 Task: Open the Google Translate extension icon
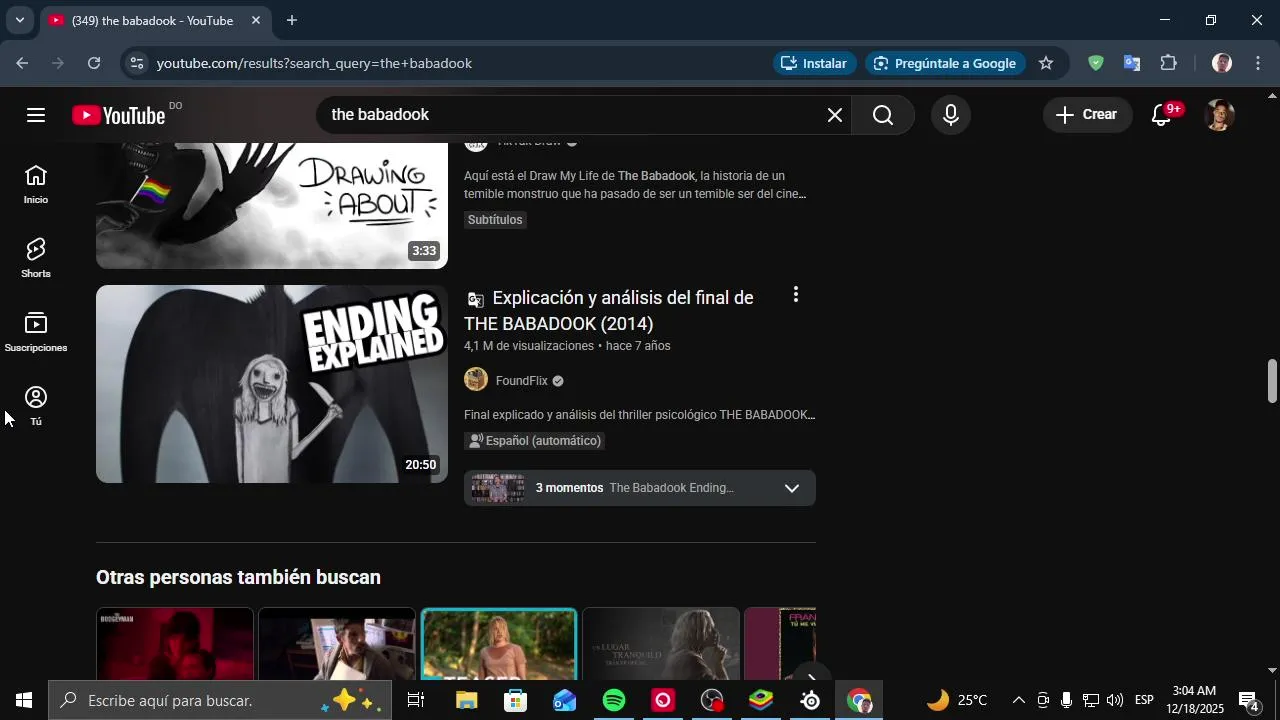[1132, 63]
